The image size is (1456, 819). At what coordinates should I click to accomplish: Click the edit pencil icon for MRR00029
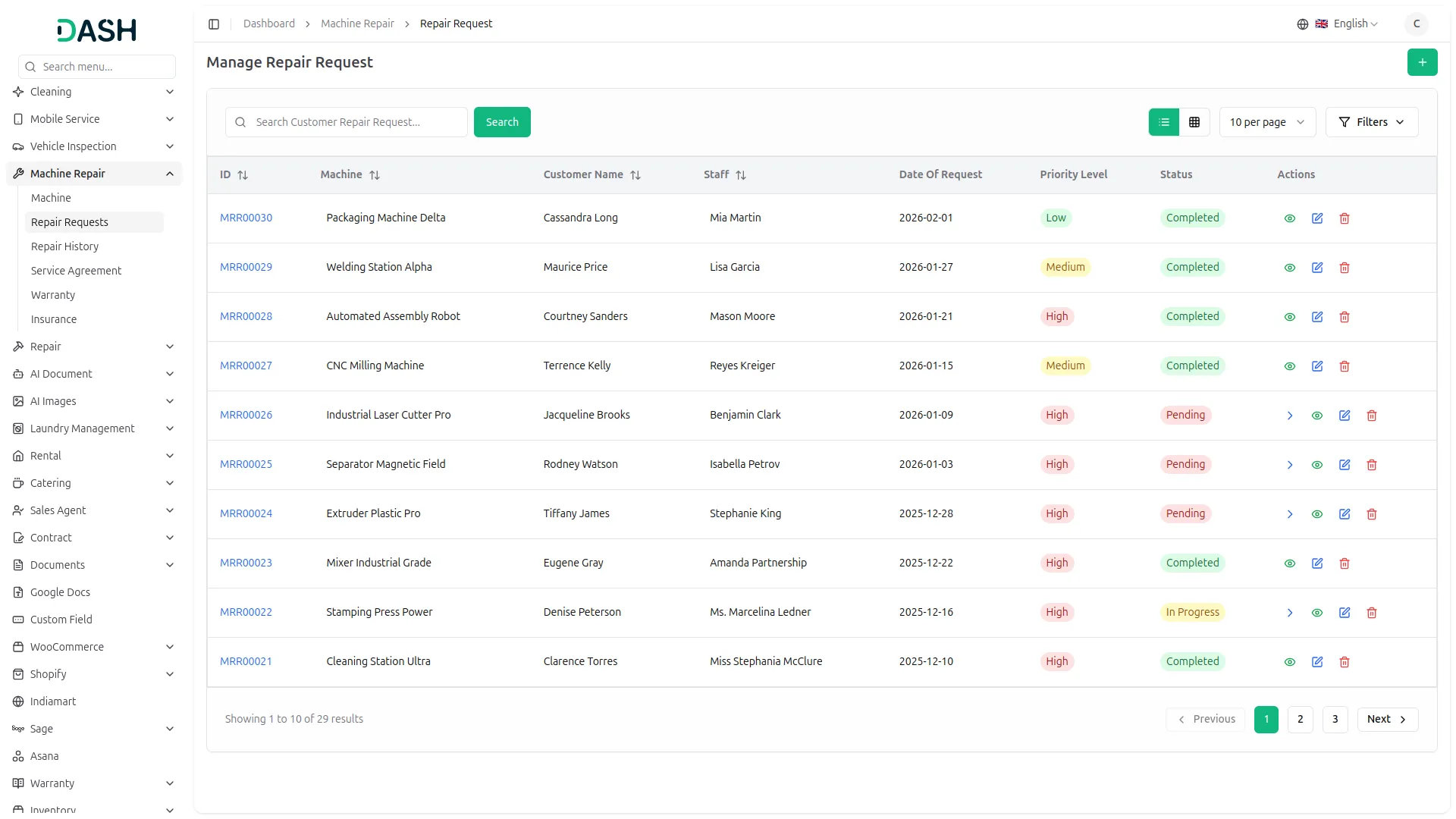[x=1317, y=268]
